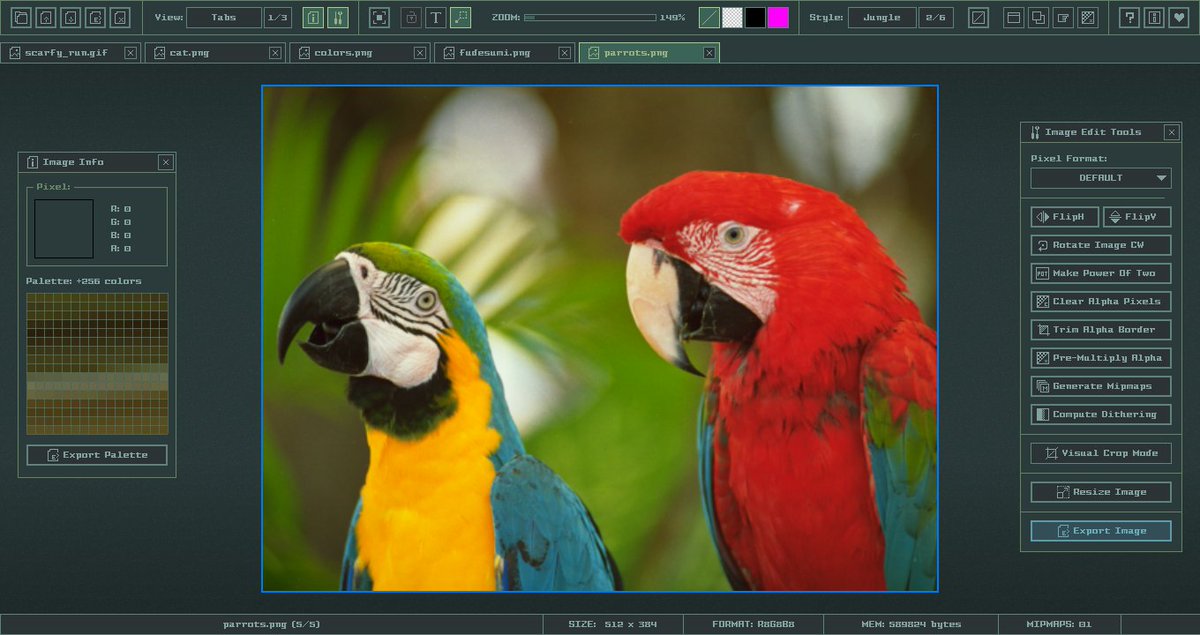The height and width of the screenshot is (635, 1200).
Task: Click the heart sponsor icon
Action: point(1179,17)
